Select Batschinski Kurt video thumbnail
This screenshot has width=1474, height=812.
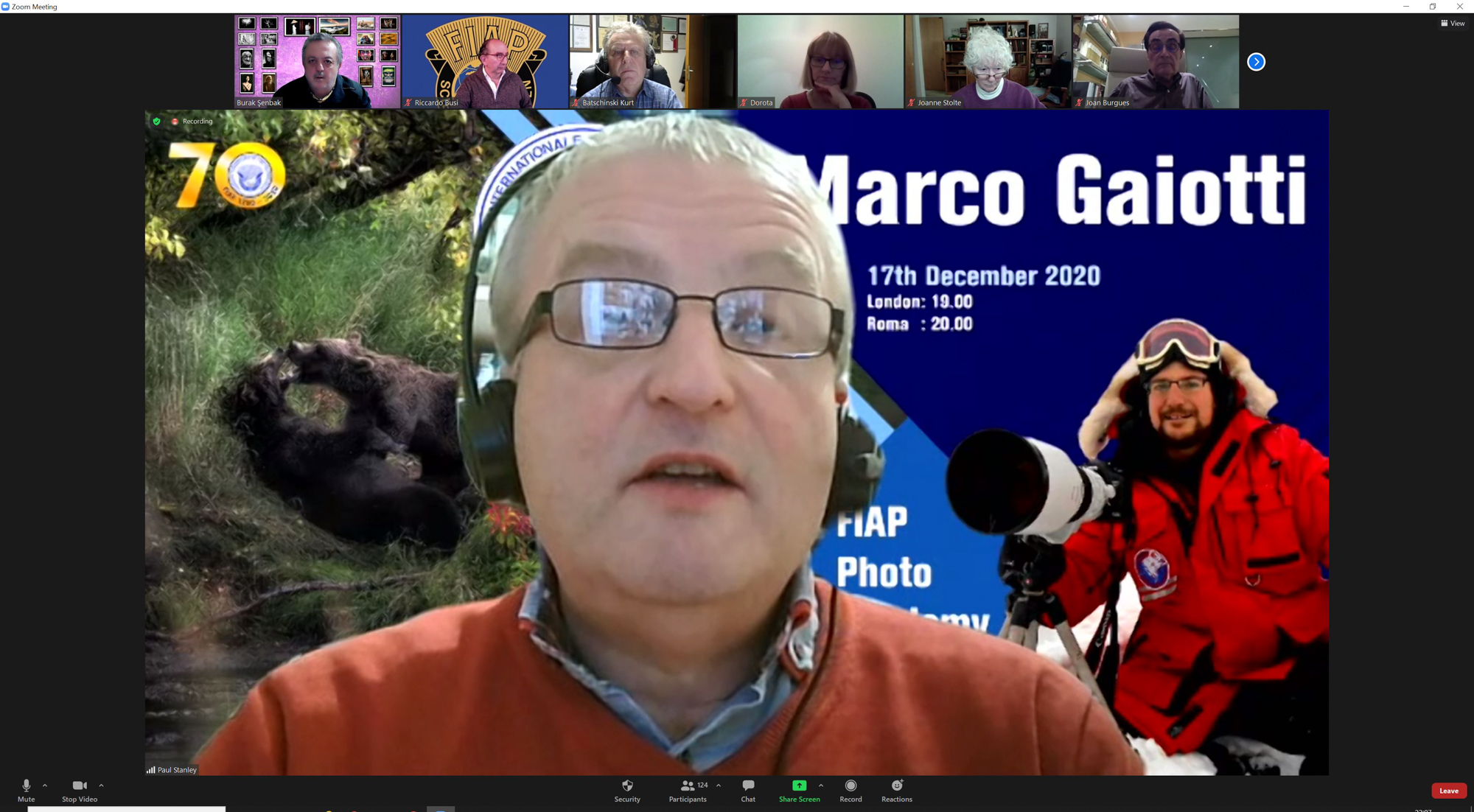point(652,62)
